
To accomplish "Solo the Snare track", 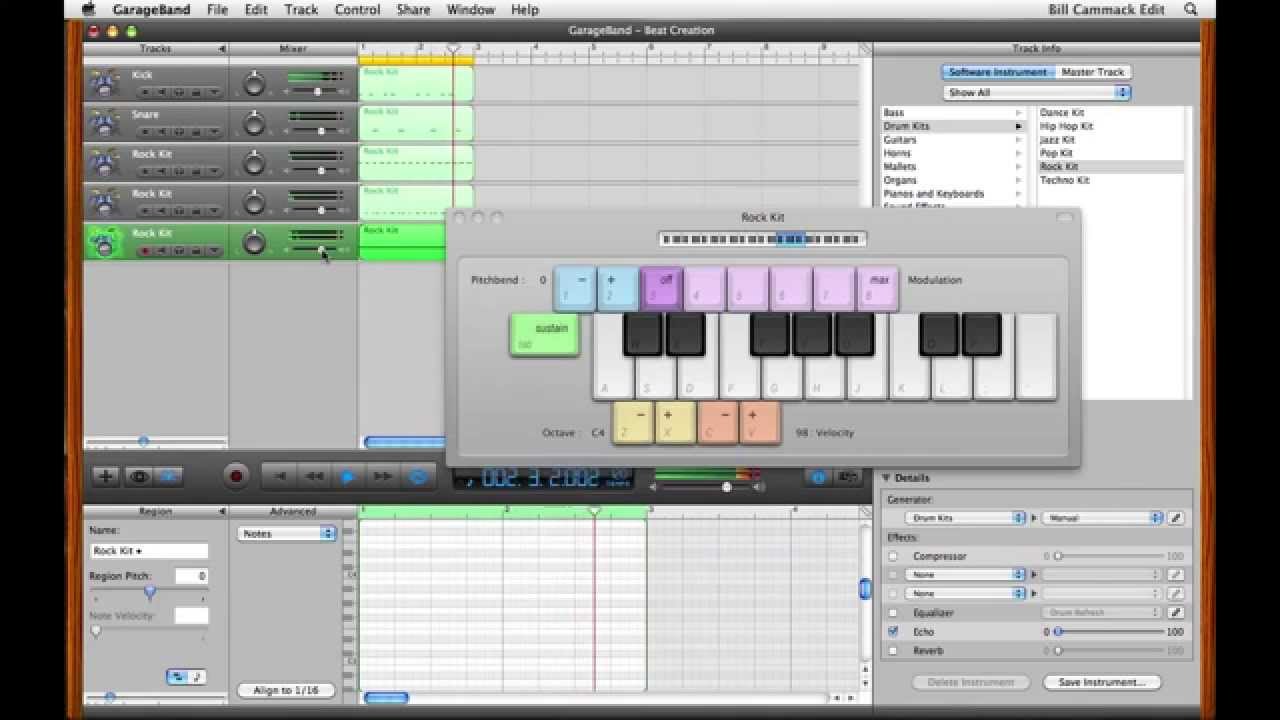I will (x=180, y=132).
